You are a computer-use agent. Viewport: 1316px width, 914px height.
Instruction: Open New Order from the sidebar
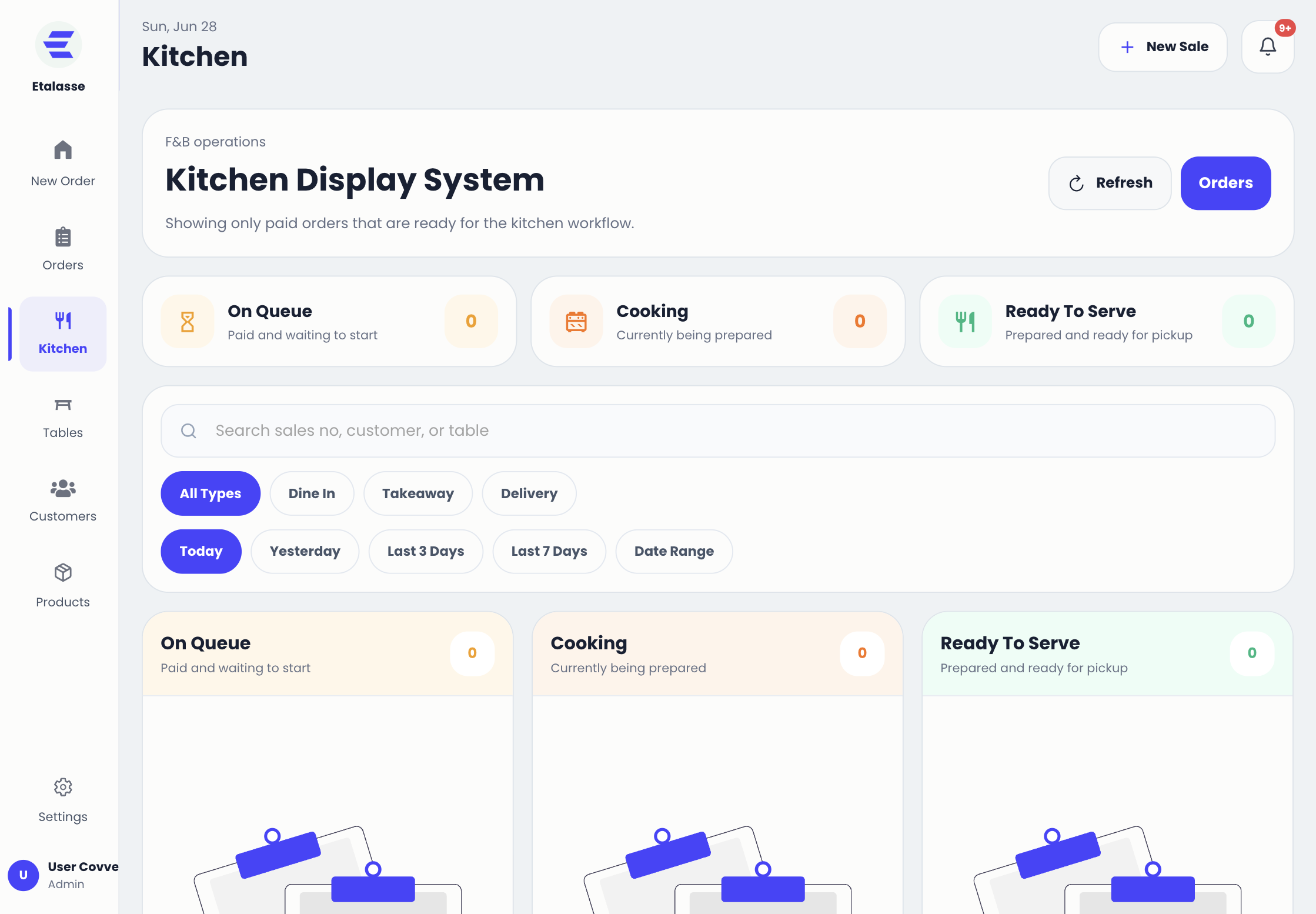63,164
